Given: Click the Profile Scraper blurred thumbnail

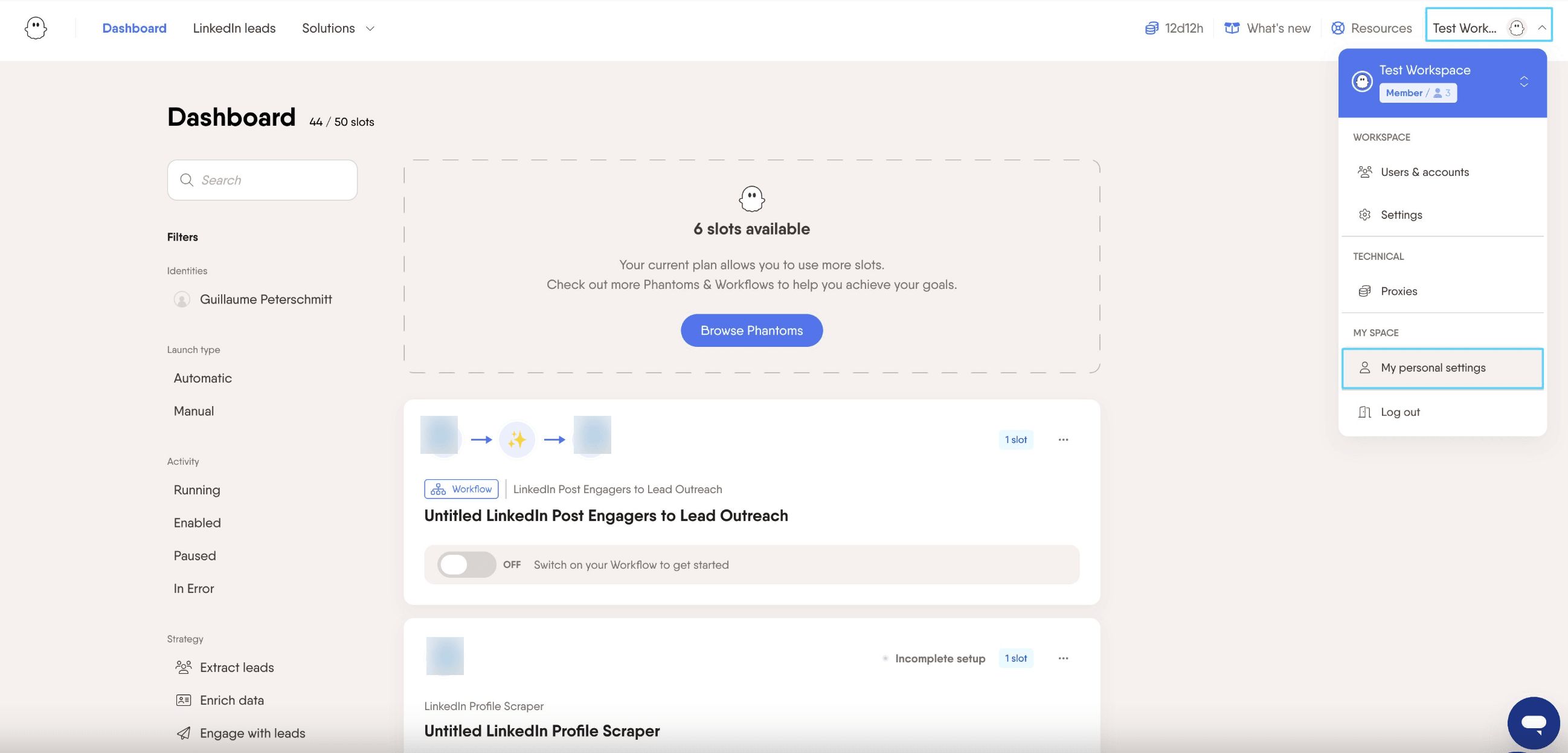Looking at the screenshot, I should [445, 656].
